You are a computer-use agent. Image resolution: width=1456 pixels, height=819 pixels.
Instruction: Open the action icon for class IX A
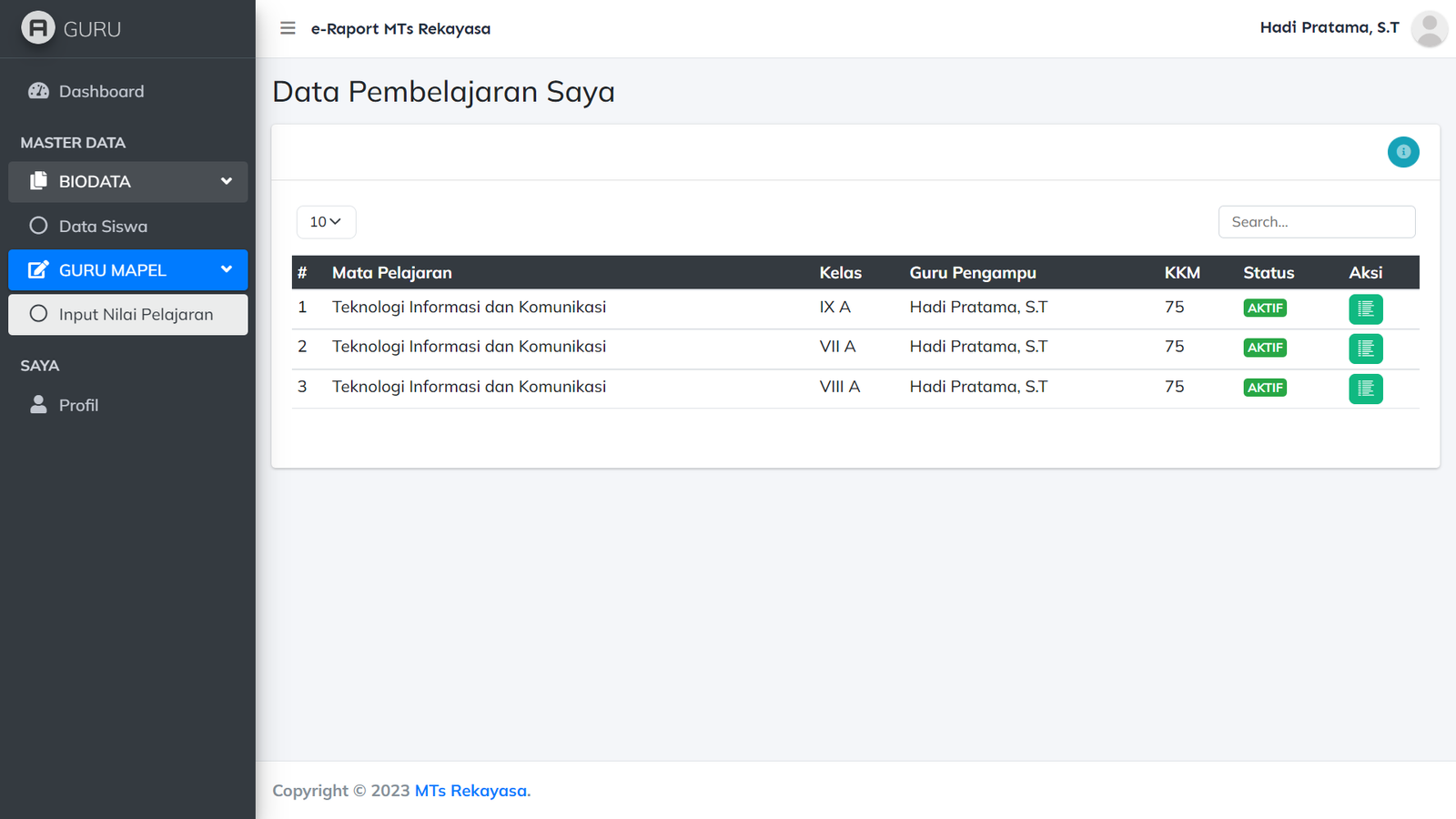1365,309
